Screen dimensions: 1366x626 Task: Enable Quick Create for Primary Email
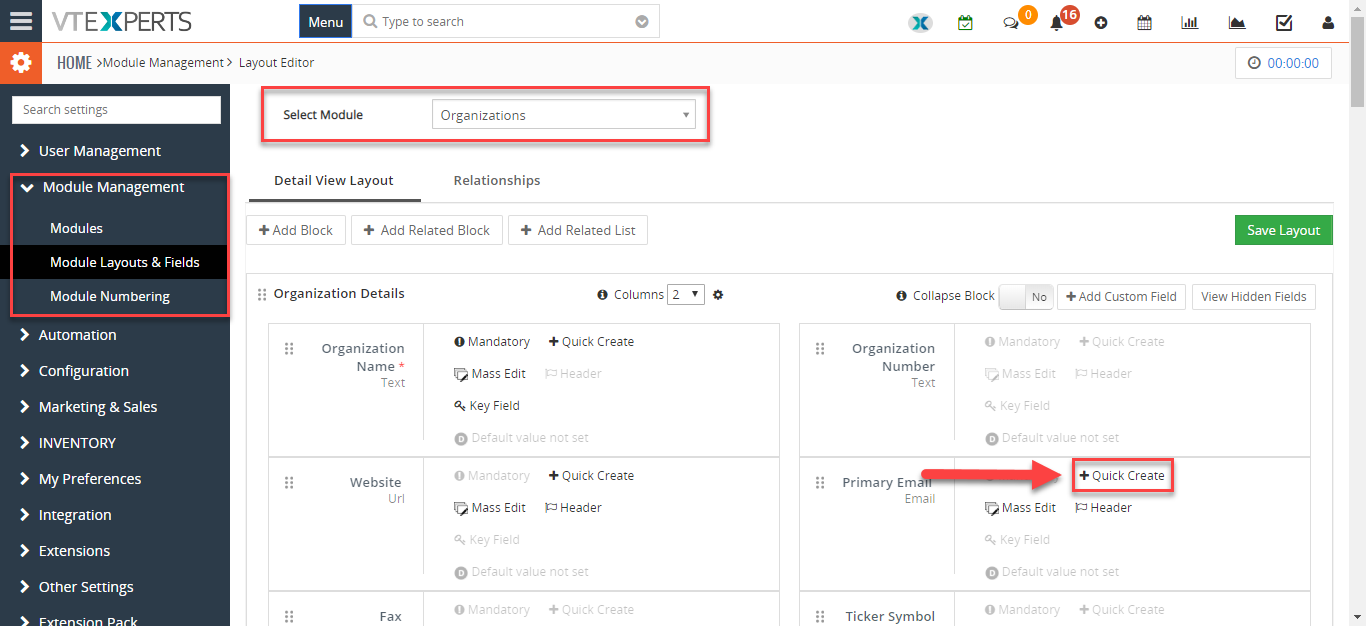coord(1122,476)
